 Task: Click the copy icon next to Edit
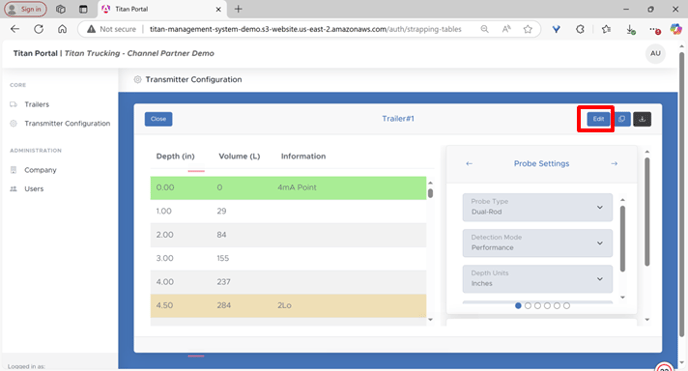click(622, 119)
